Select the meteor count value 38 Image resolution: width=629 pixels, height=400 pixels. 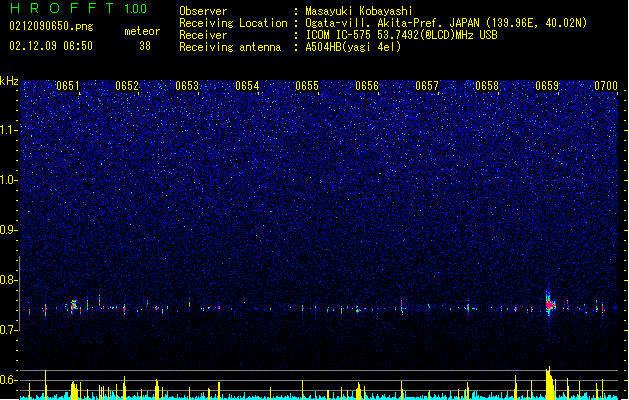pyautogui.click(x=145, y=46)
